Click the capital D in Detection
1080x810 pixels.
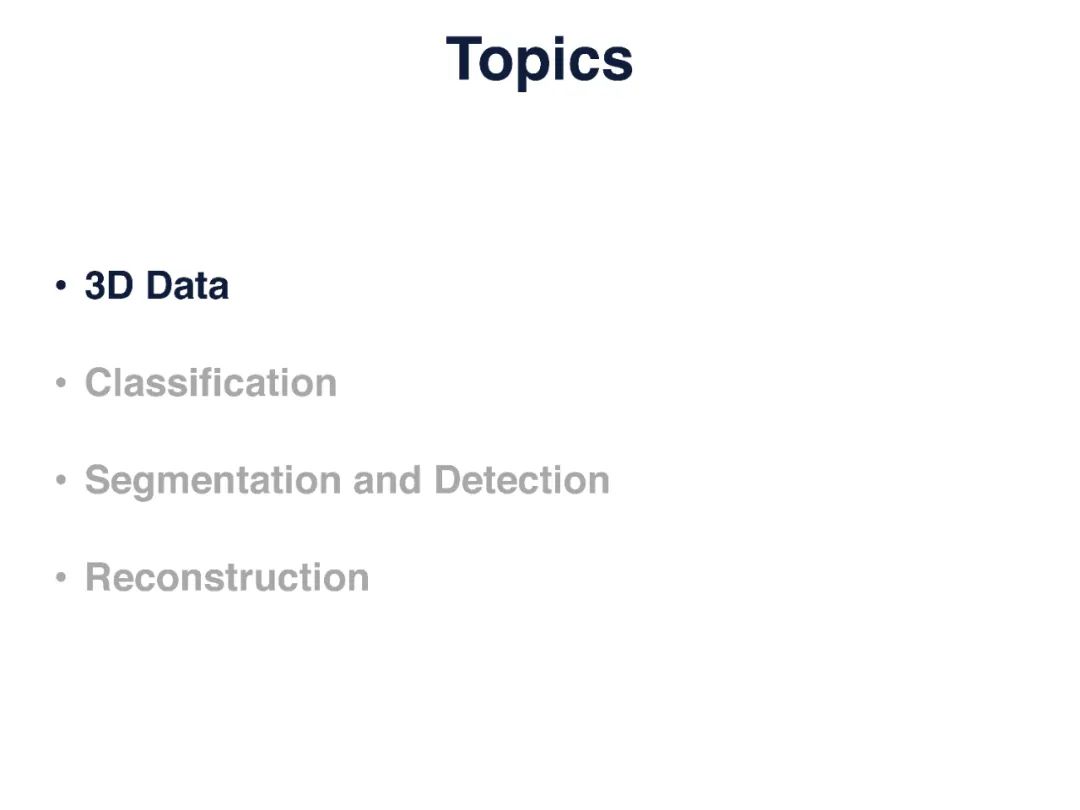pyautogui.click(x=447, y=480)
